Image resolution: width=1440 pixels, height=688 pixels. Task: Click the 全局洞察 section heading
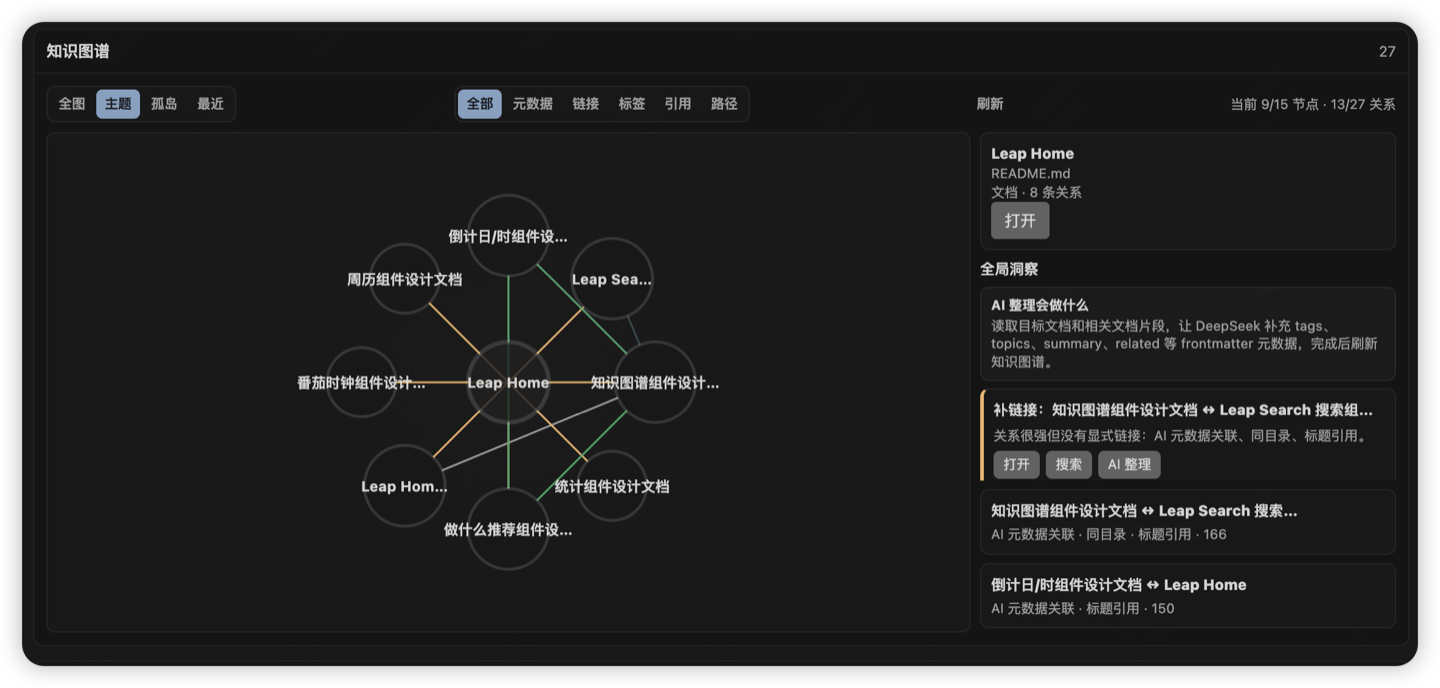(x=1009, y=269)
